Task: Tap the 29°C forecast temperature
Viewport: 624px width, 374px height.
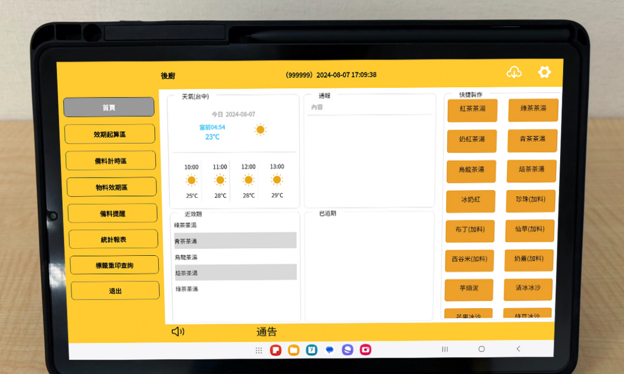Action: click(x=277, y=195)
